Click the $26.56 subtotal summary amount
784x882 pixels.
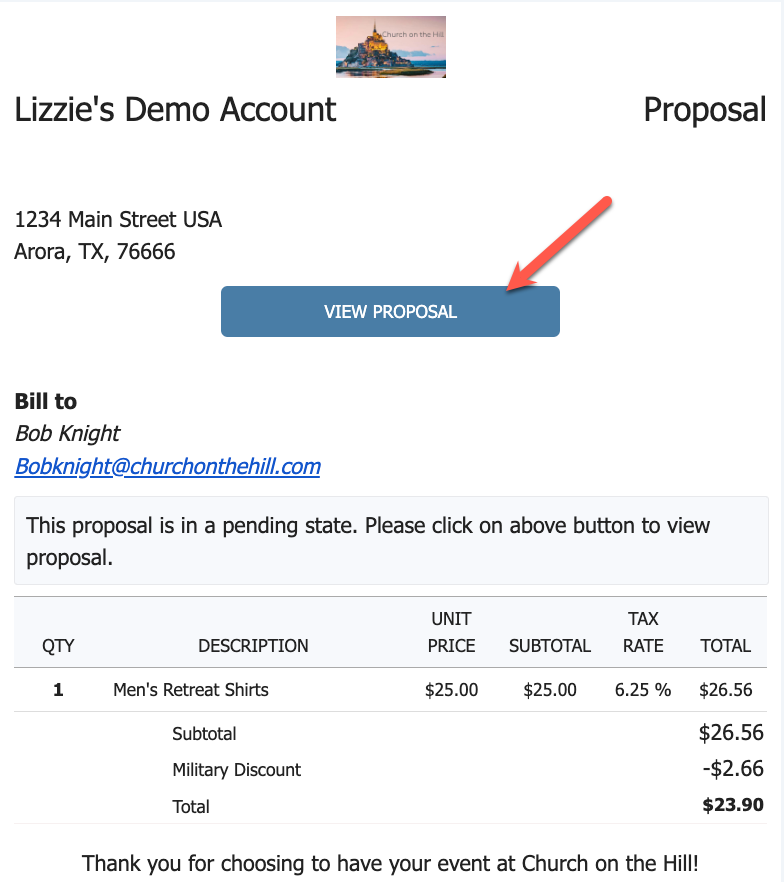731,733
